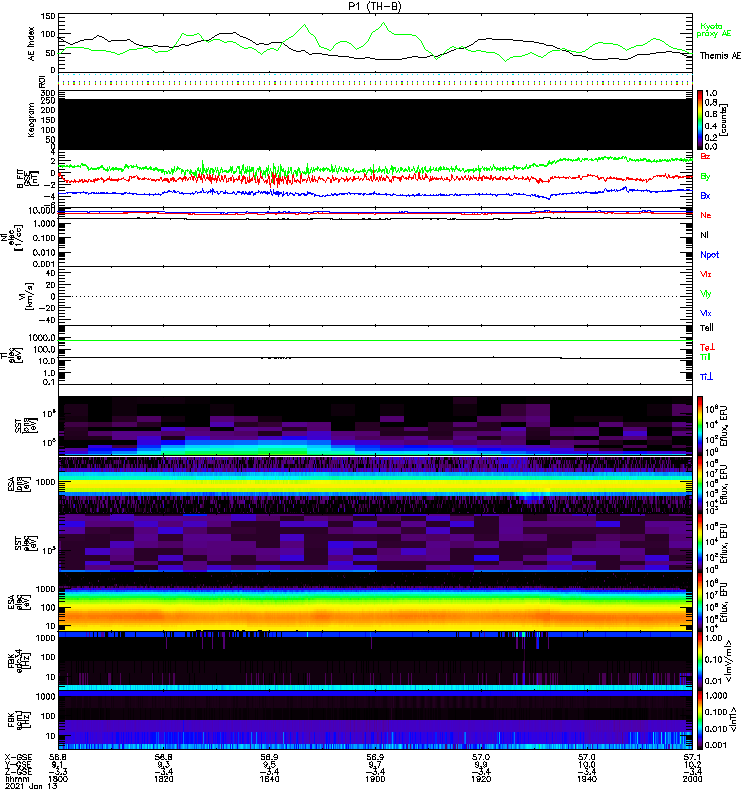Image resolution: width=750 pixels, height=800 pixels.
Task: Click the black Keogram data panel
Action: pyautogui.click(x=375, y=124)
